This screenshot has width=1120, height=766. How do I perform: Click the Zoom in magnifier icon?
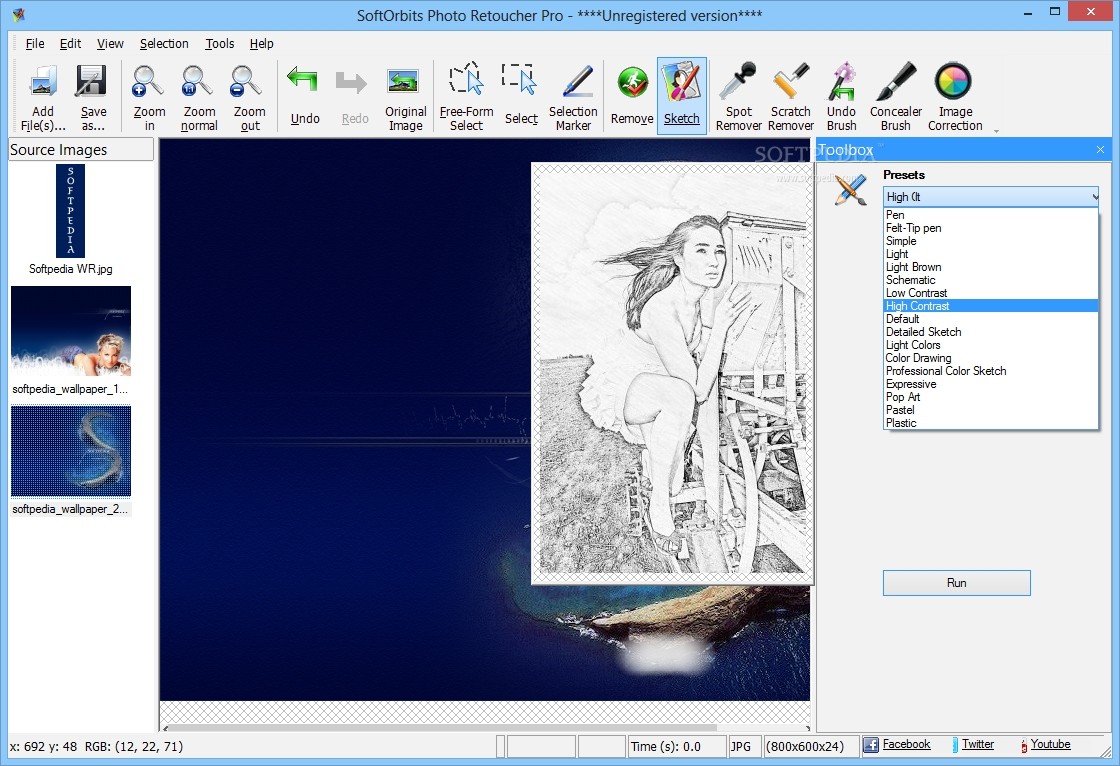(x=149, y=81)
